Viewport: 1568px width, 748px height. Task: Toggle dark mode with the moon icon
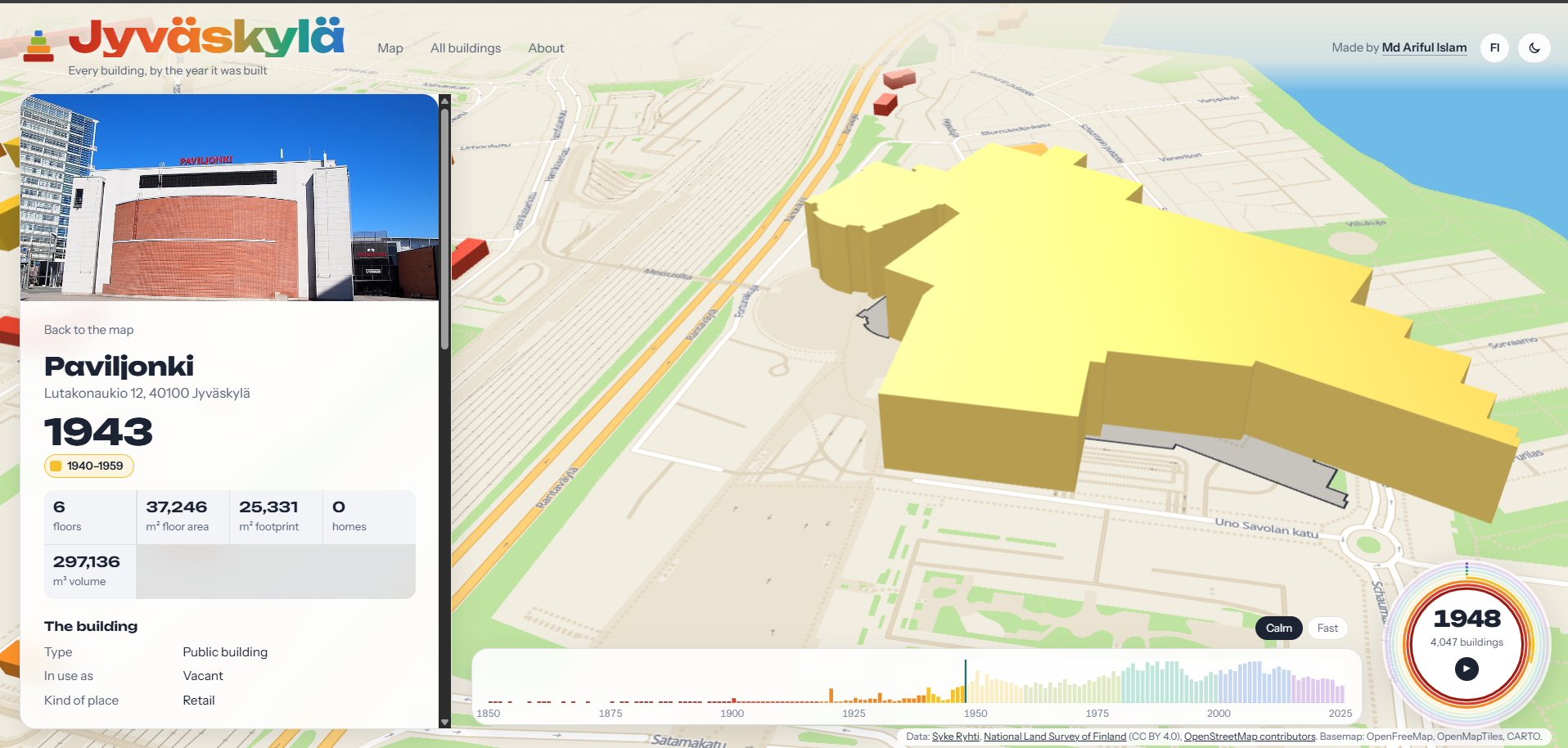1534,47
